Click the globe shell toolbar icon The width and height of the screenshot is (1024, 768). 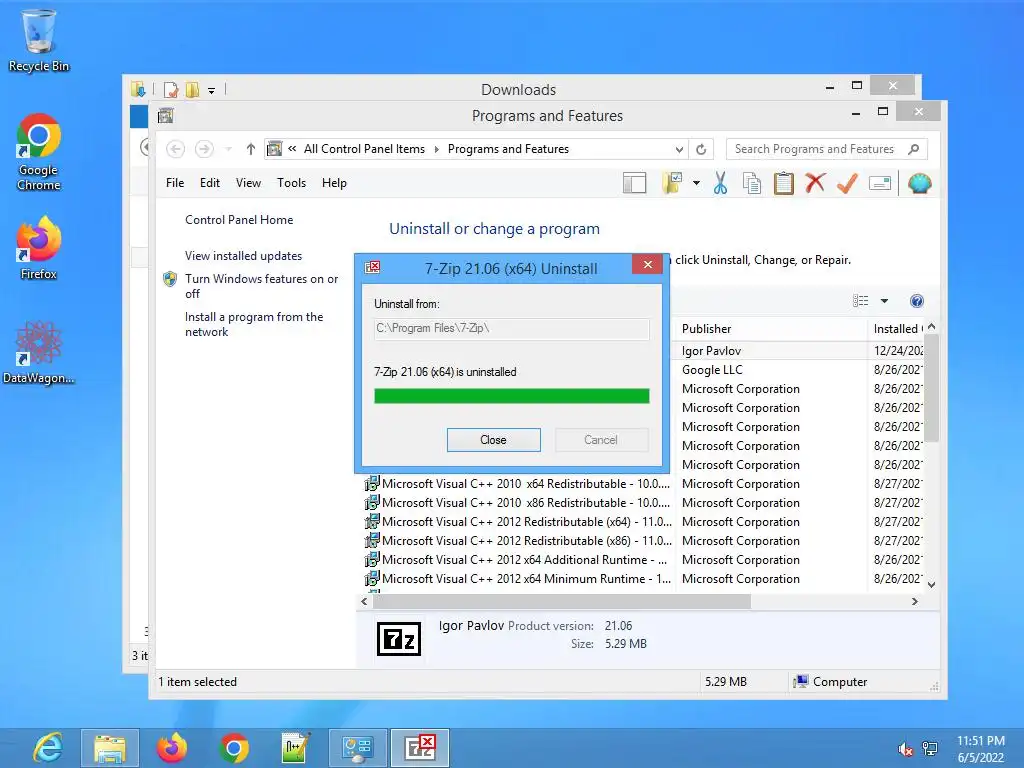(x=919, y=184)
